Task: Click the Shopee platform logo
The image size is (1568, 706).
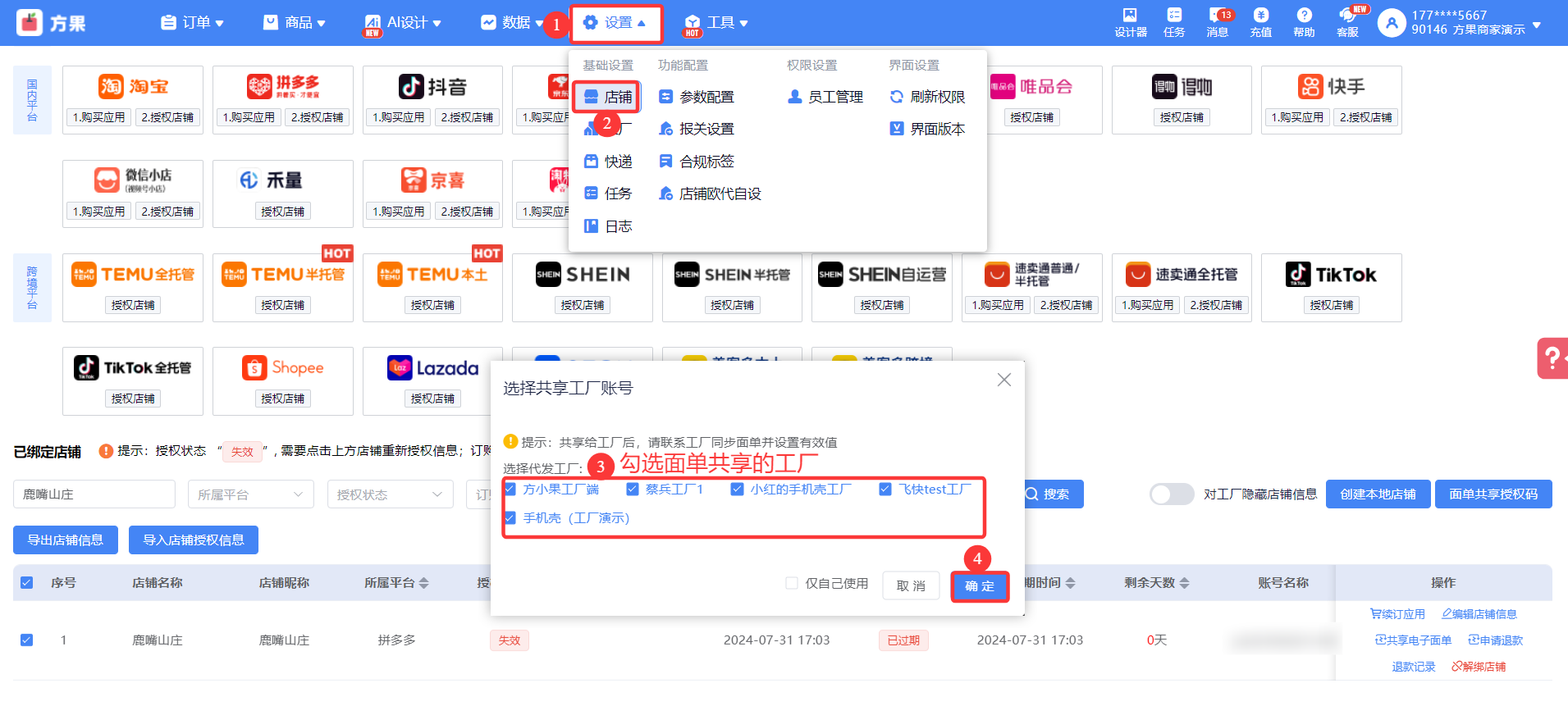Action: click(x=283, y=367)
